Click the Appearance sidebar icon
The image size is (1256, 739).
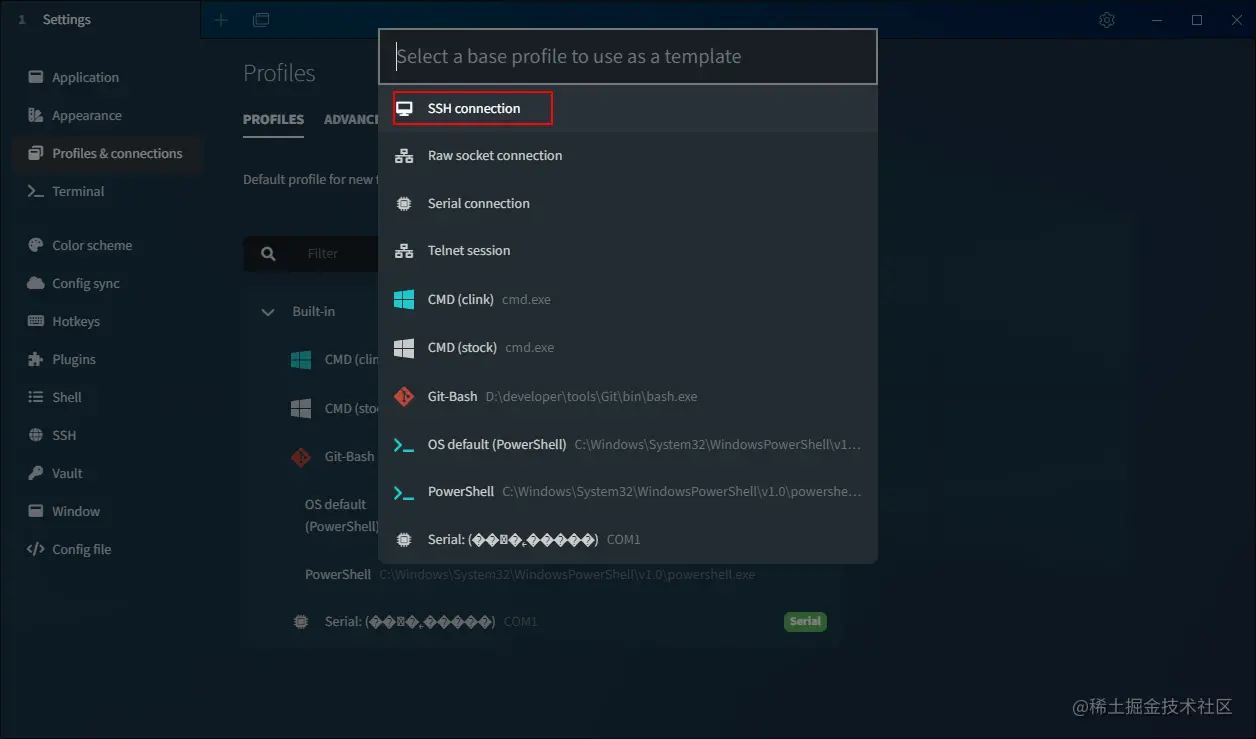pos(36,115)
